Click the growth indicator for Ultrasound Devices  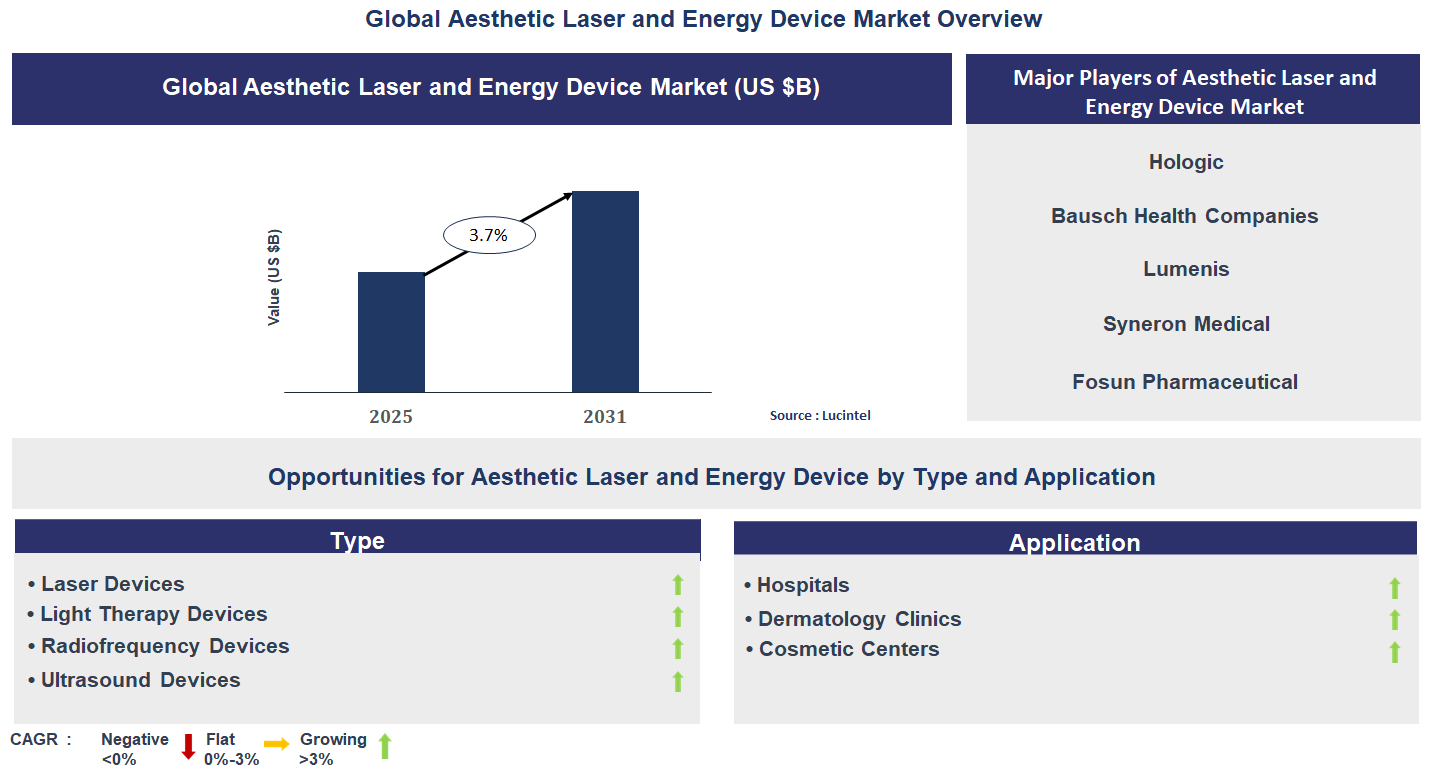point(679,679)
